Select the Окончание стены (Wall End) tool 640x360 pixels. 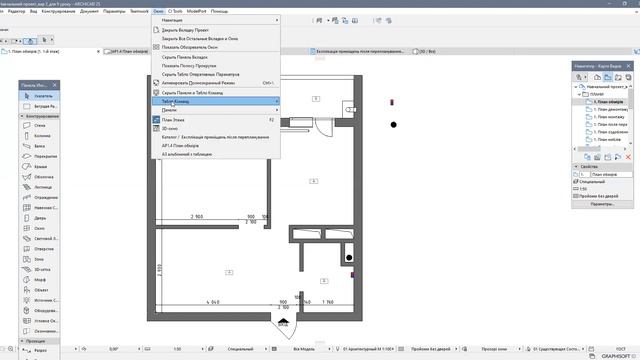point(39,331)
